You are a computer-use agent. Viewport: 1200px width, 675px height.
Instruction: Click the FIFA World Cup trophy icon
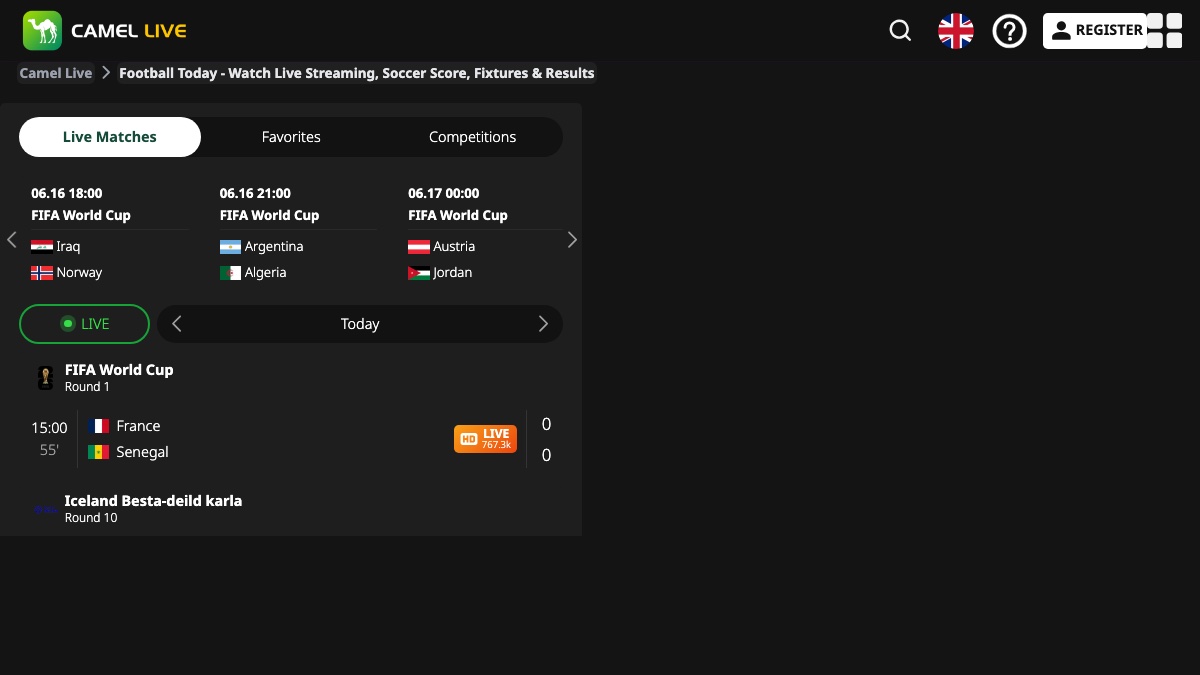pyautogui.click(x=45, y=378)
